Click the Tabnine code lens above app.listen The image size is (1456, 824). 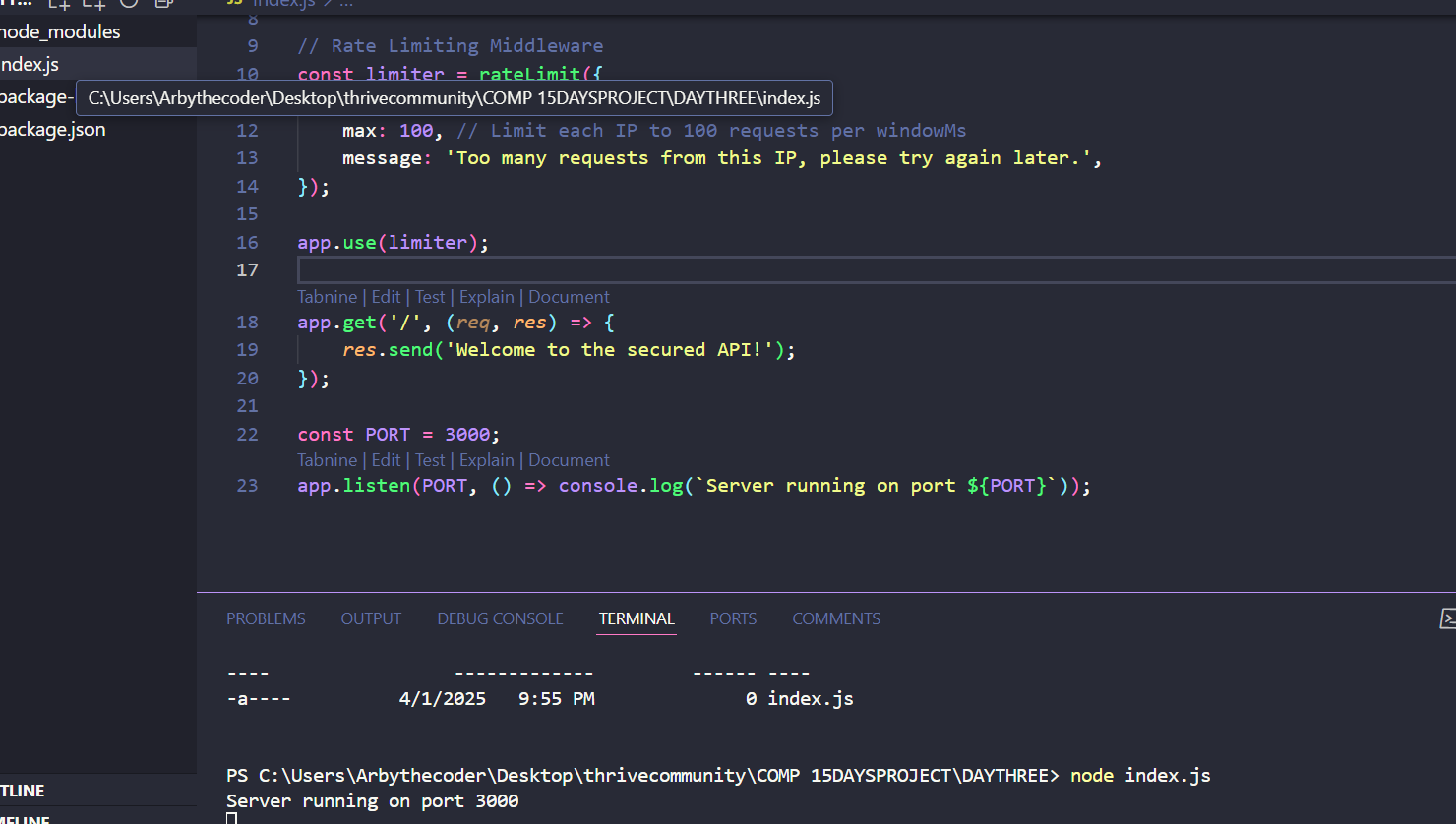(328, 460)
